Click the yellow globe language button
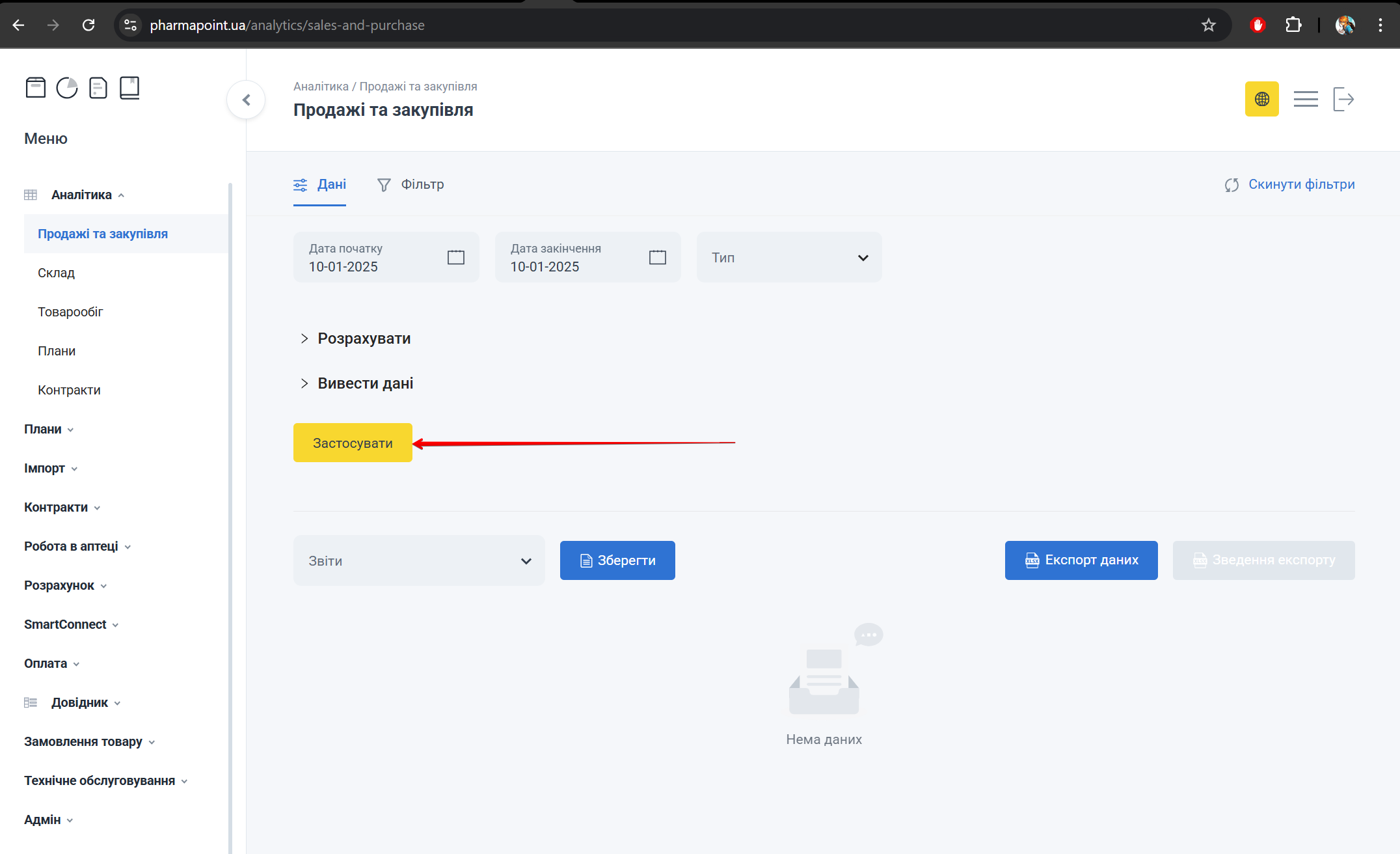The height and width of the screenshot is (854, 1400). [1261, 99]
